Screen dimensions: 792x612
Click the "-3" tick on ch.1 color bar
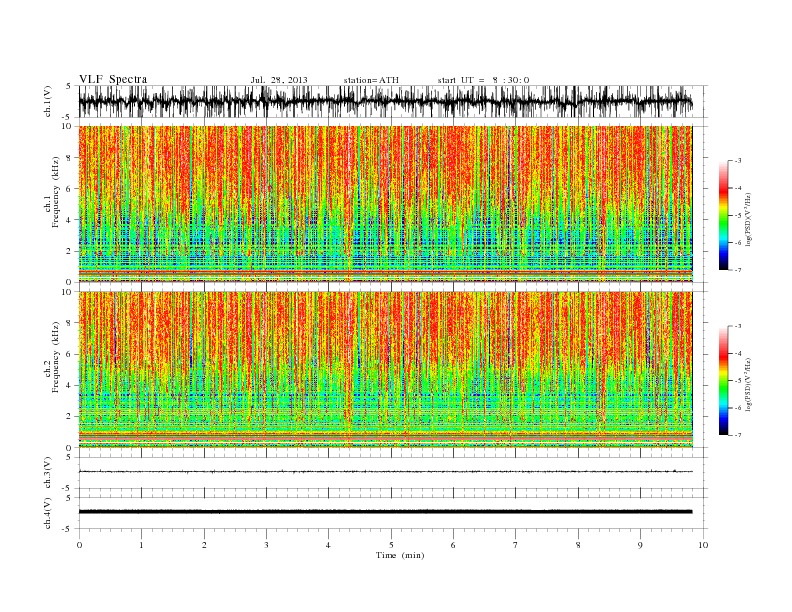[x=737, y=161]
